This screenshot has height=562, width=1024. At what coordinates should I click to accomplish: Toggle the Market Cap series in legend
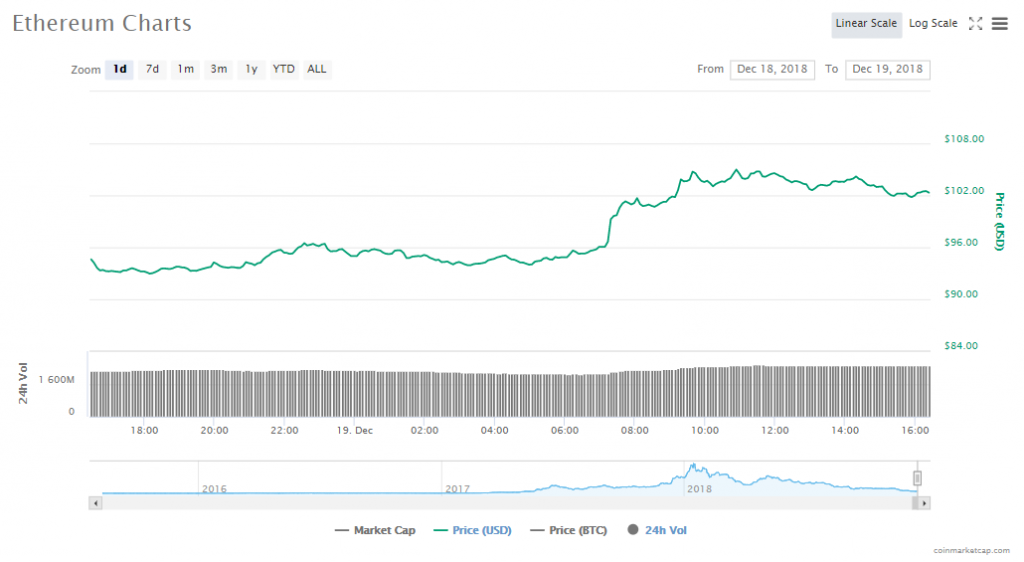coord(375,530)
